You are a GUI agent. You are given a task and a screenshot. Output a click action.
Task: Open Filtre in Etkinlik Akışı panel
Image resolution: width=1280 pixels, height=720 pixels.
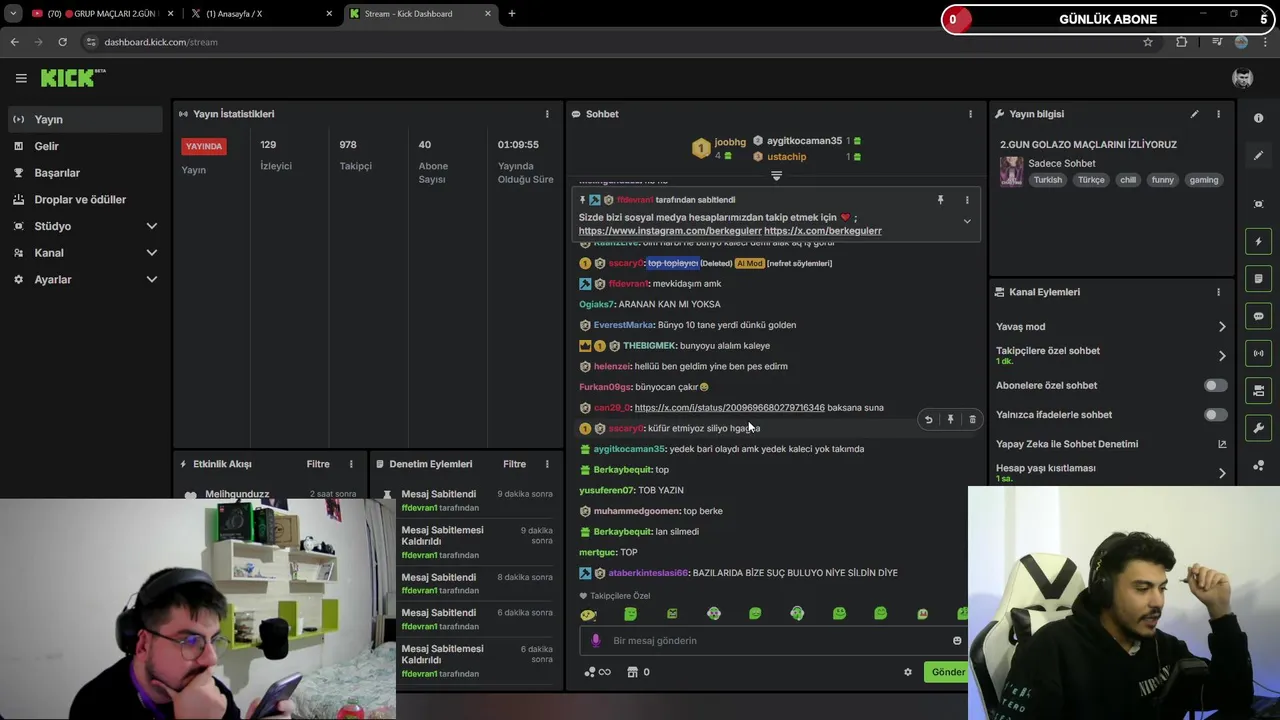click(x=318, y=464)
